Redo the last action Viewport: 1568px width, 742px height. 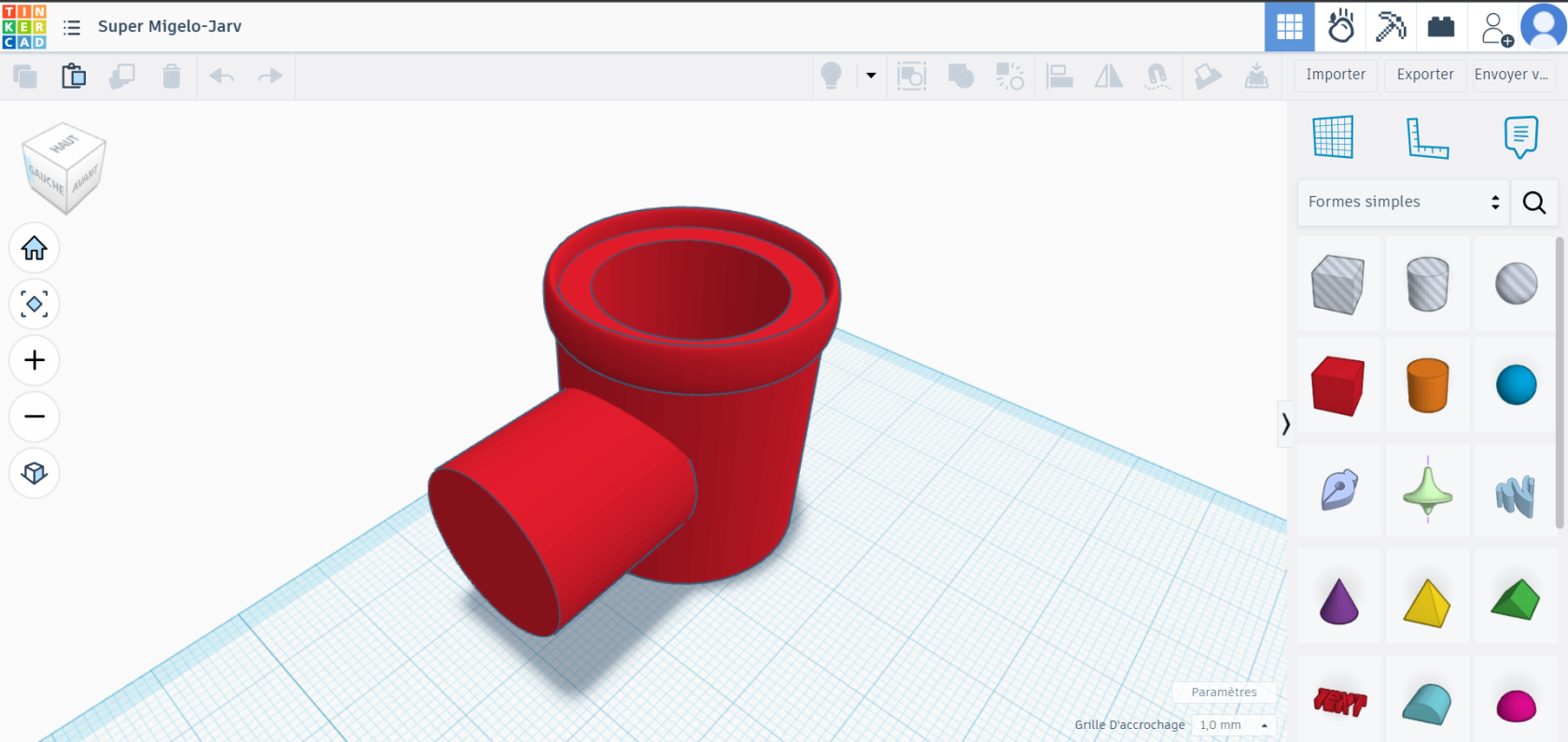tap(270, 76)
